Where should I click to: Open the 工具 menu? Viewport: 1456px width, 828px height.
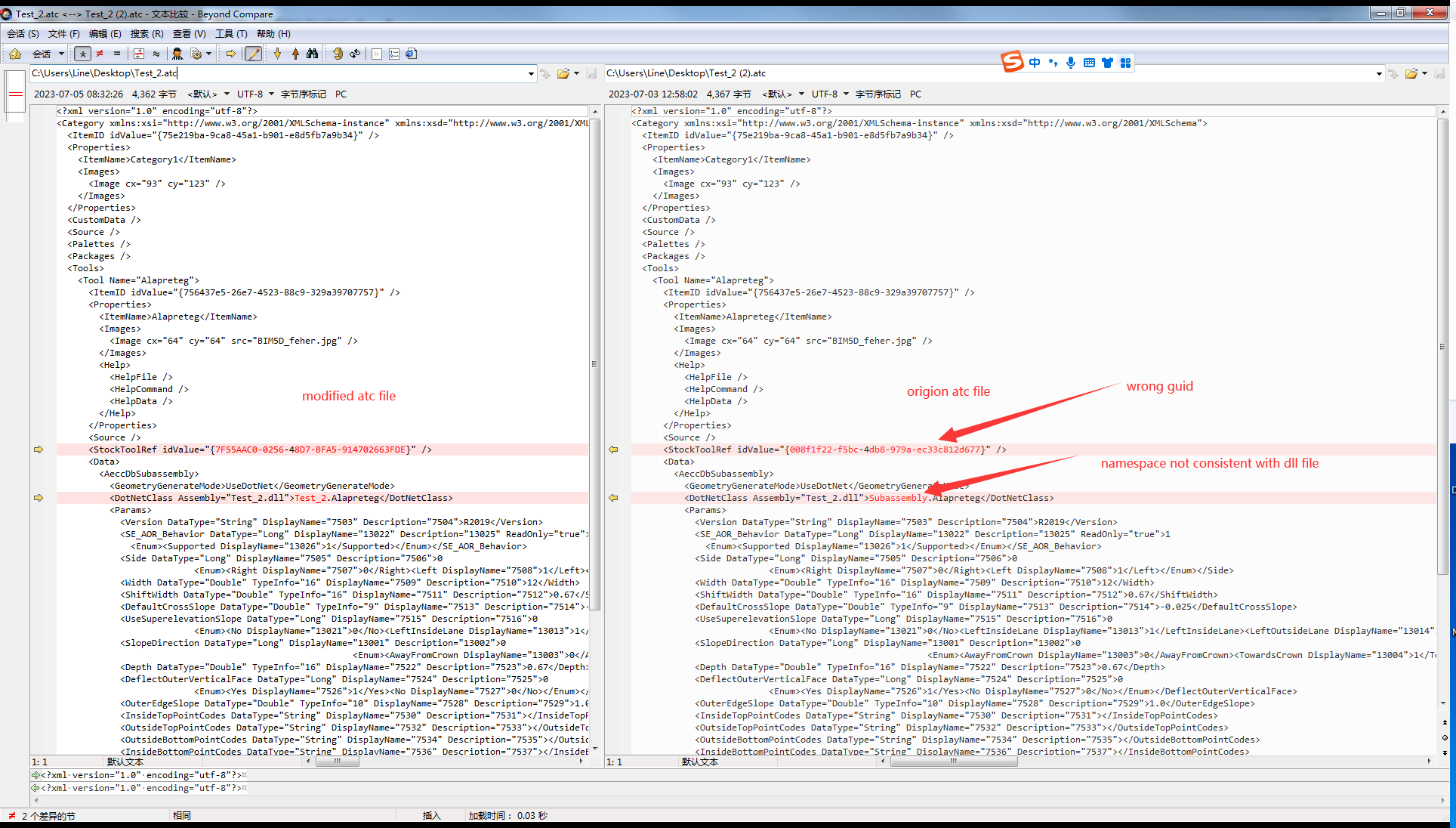click(230, 34)
